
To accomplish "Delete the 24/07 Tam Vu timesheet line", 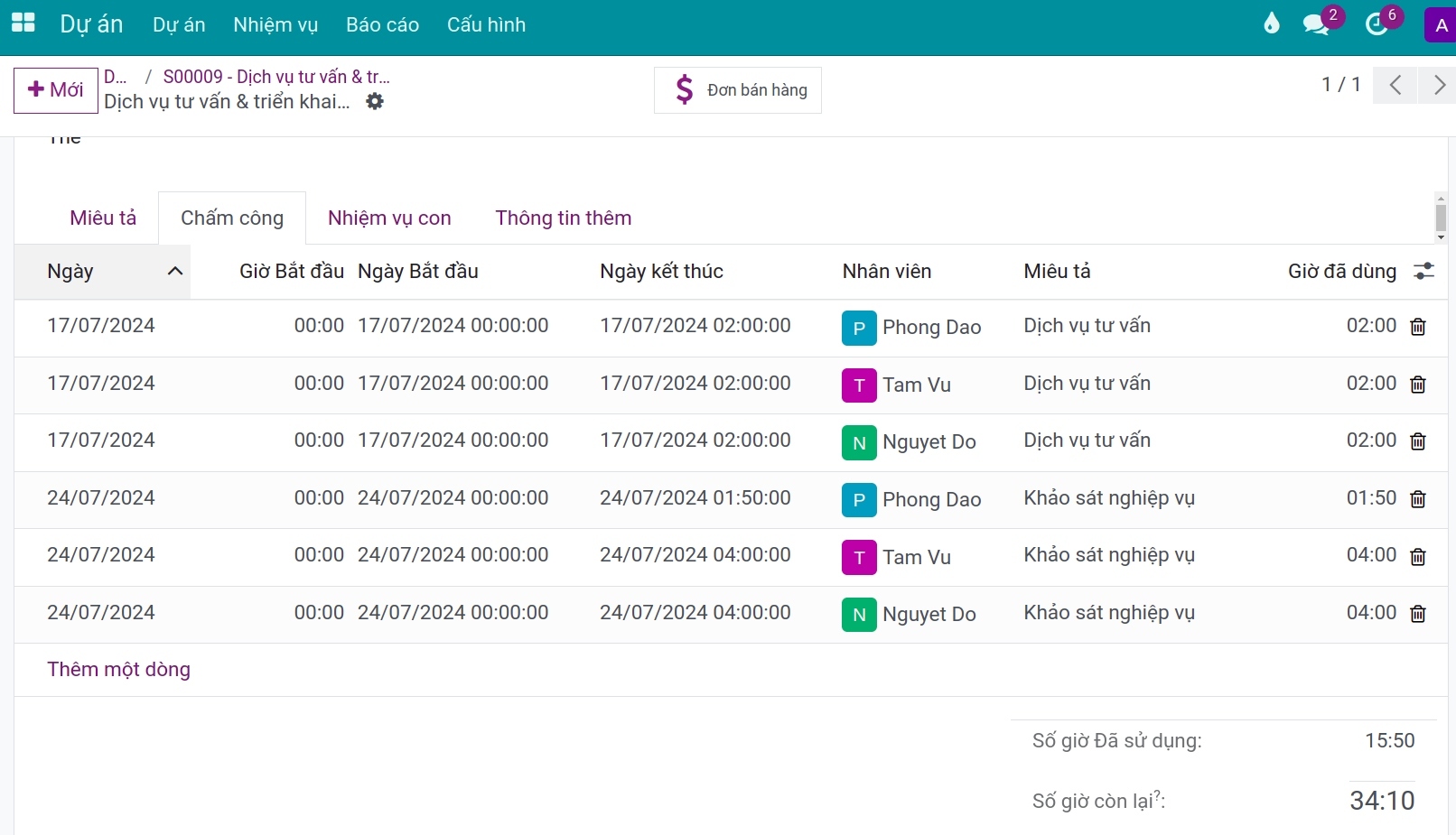I will [1418, 557].
